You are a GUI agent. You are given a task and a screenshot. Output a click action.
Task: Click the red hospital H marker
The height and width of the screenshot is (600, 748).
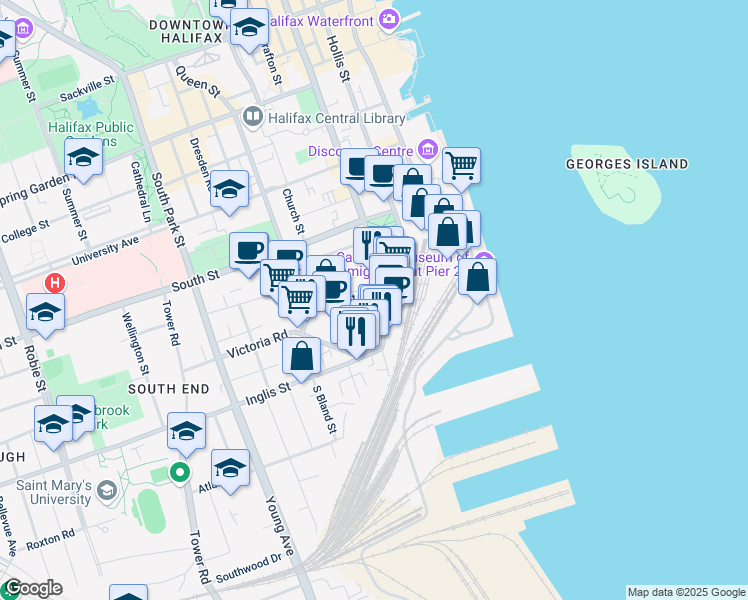tap(55, 282)
